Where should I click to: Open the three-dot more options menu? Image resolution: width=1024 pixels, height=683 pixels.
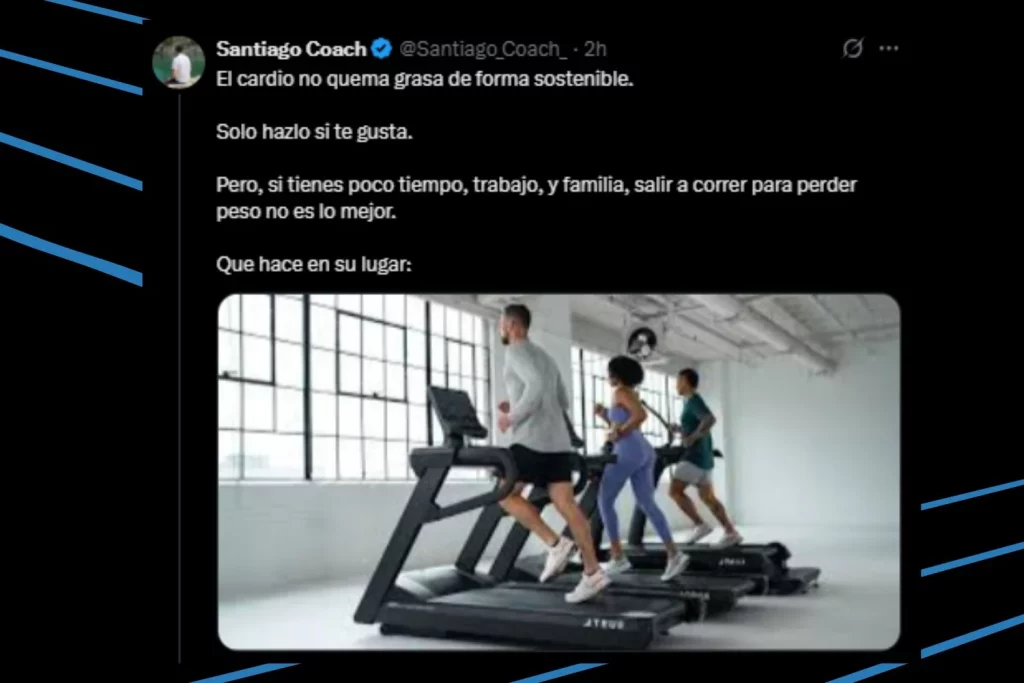(x=888, y=48)
